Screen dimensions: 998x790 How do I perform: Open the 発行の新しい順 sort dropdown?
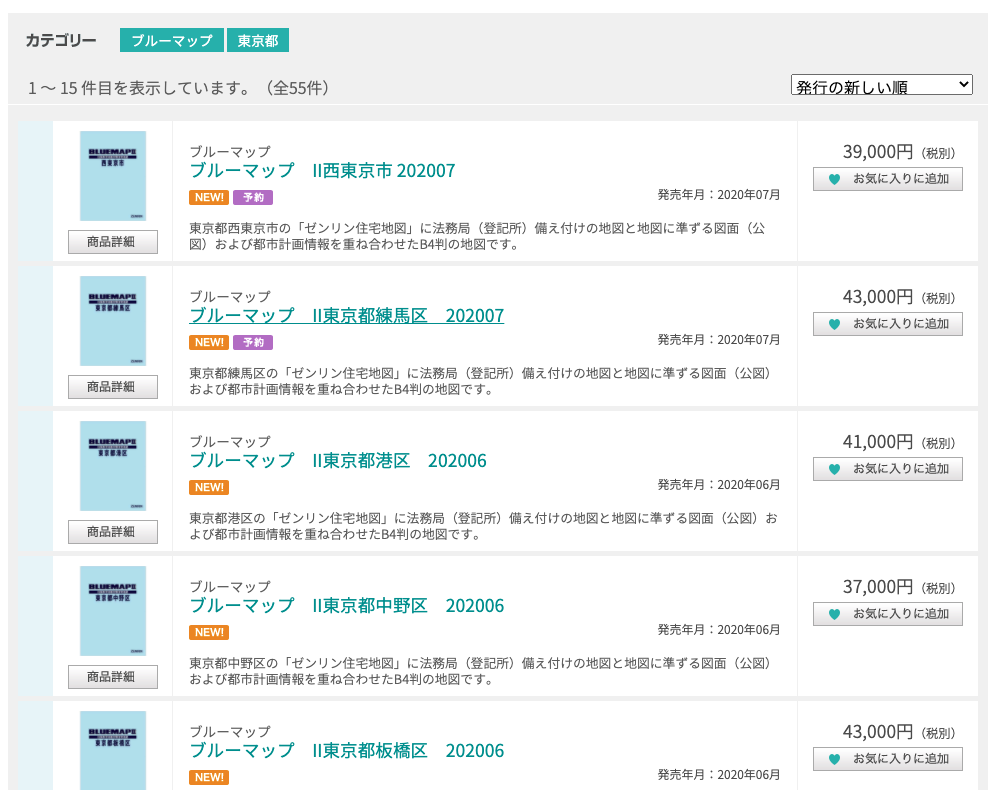click(882, 85)
